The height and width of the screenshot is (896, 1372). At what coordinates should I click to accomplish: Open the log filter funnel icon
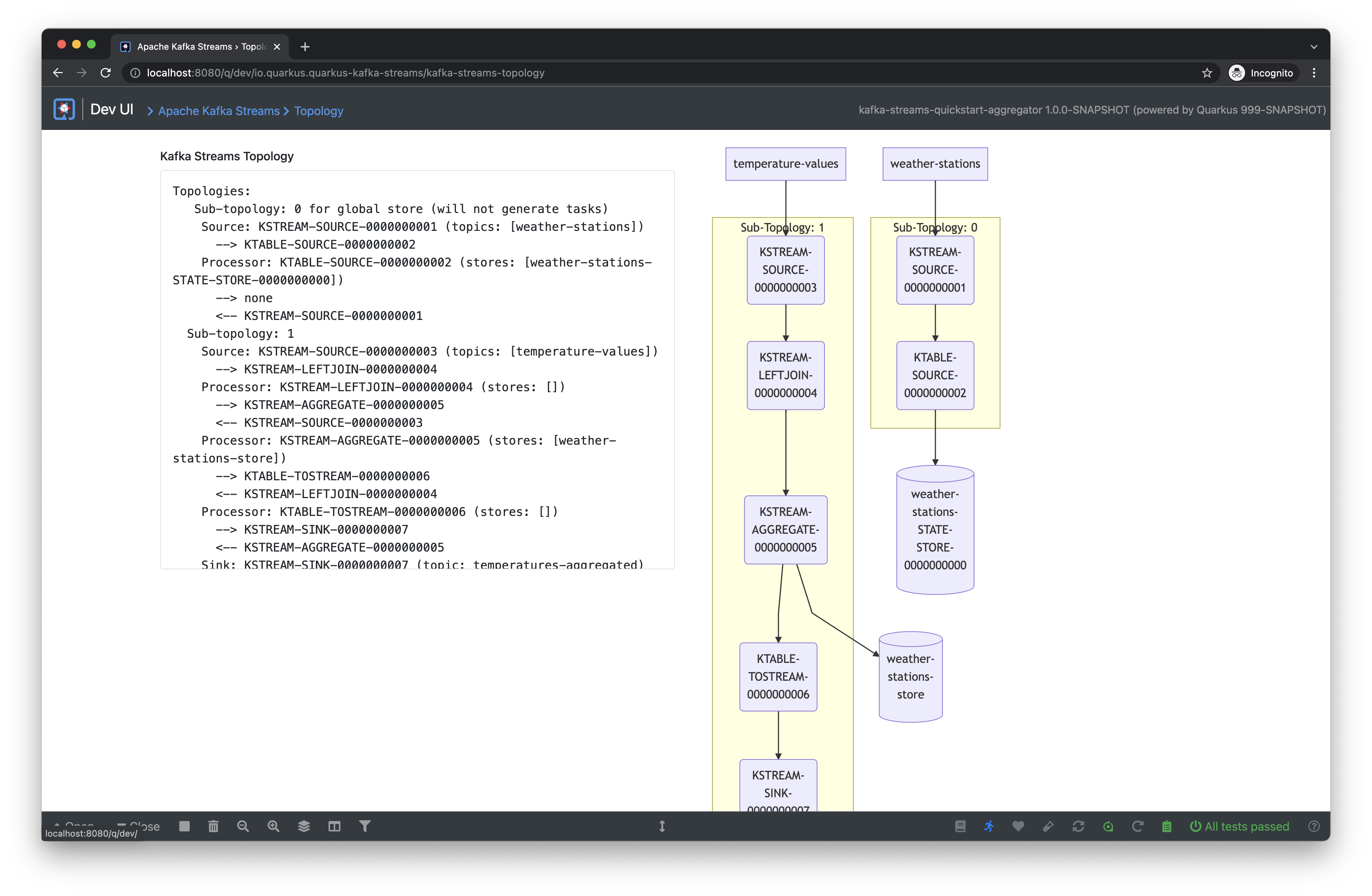[365, 826]
